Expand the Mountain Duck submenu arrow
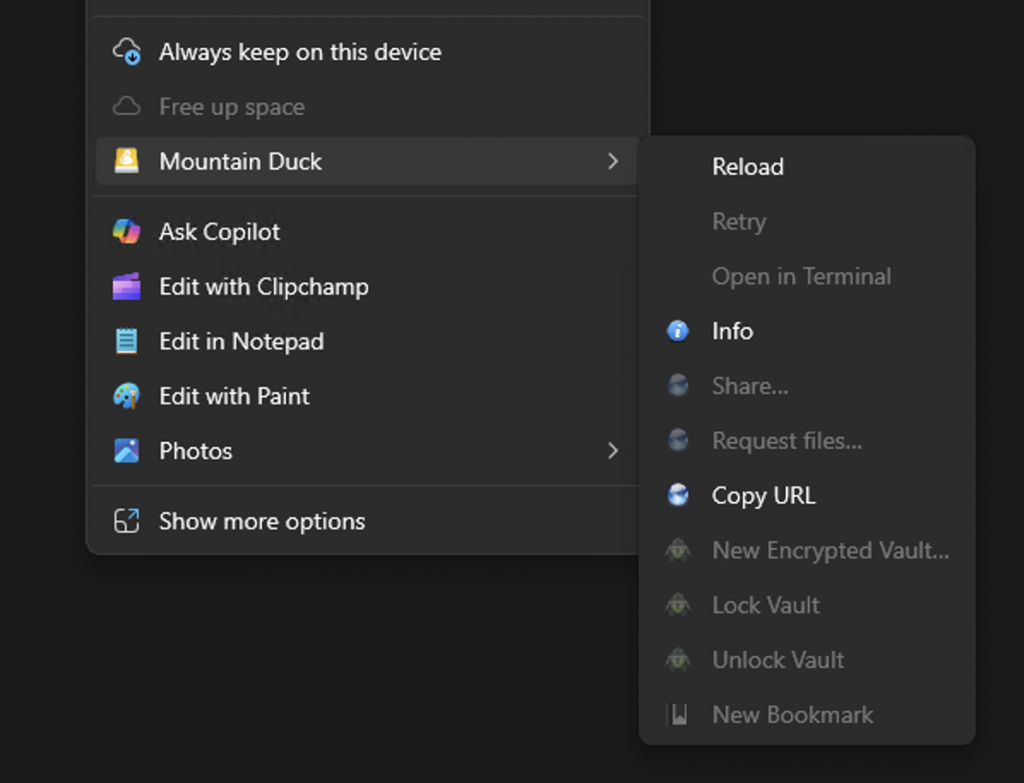 pos(613,161)
